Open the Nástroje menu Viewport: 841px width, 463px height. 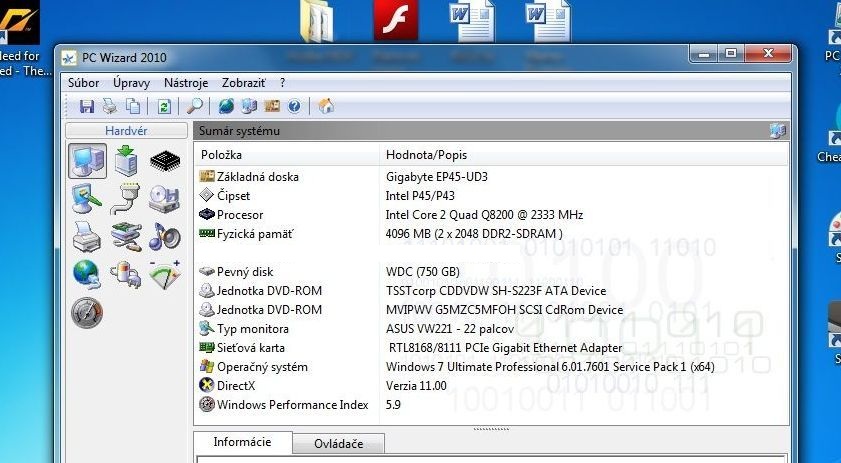(x=186, y=83)
